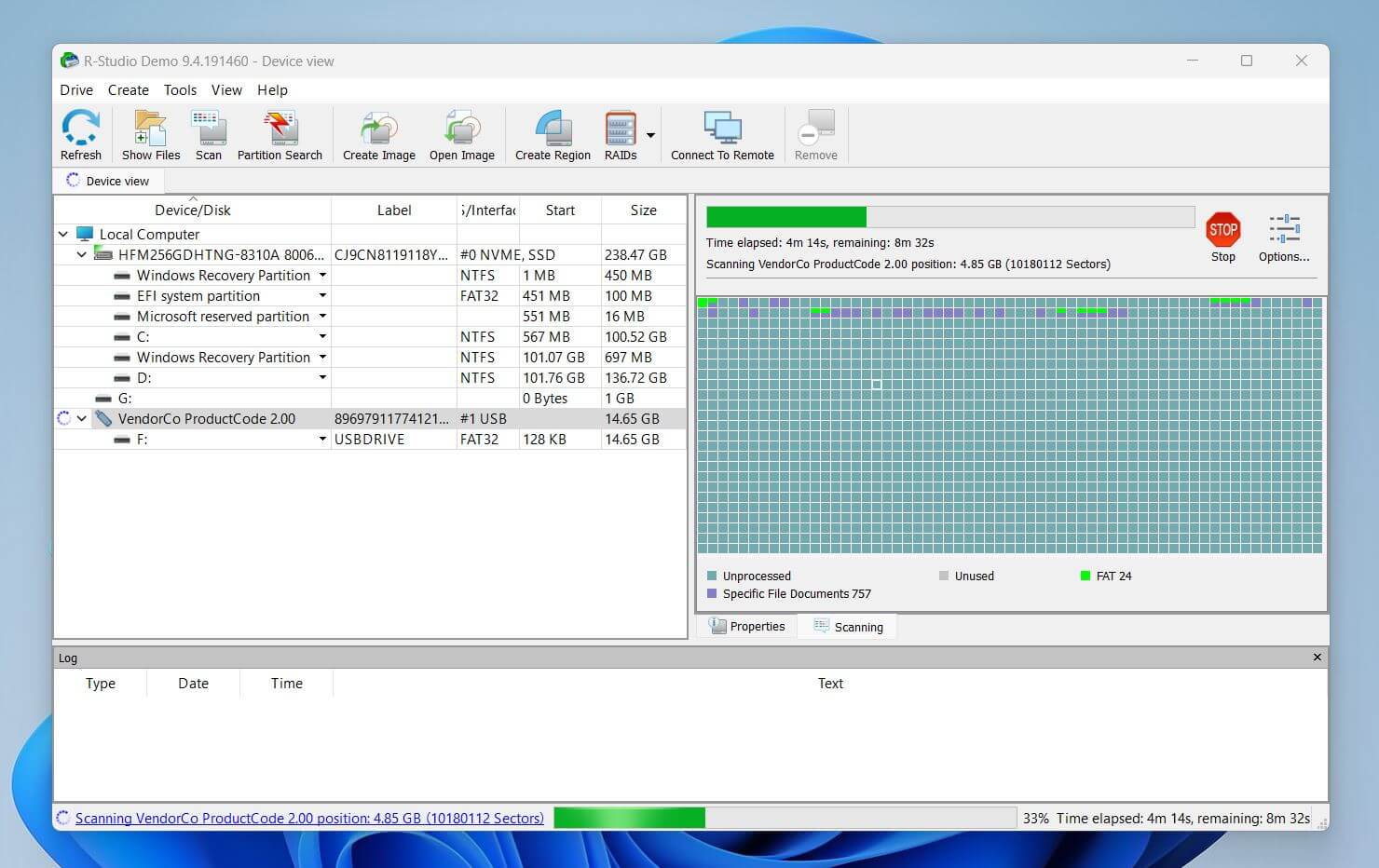1379x868 pixels.
Task: Click the scan progress bar
Action: click(x=949, y=216)
